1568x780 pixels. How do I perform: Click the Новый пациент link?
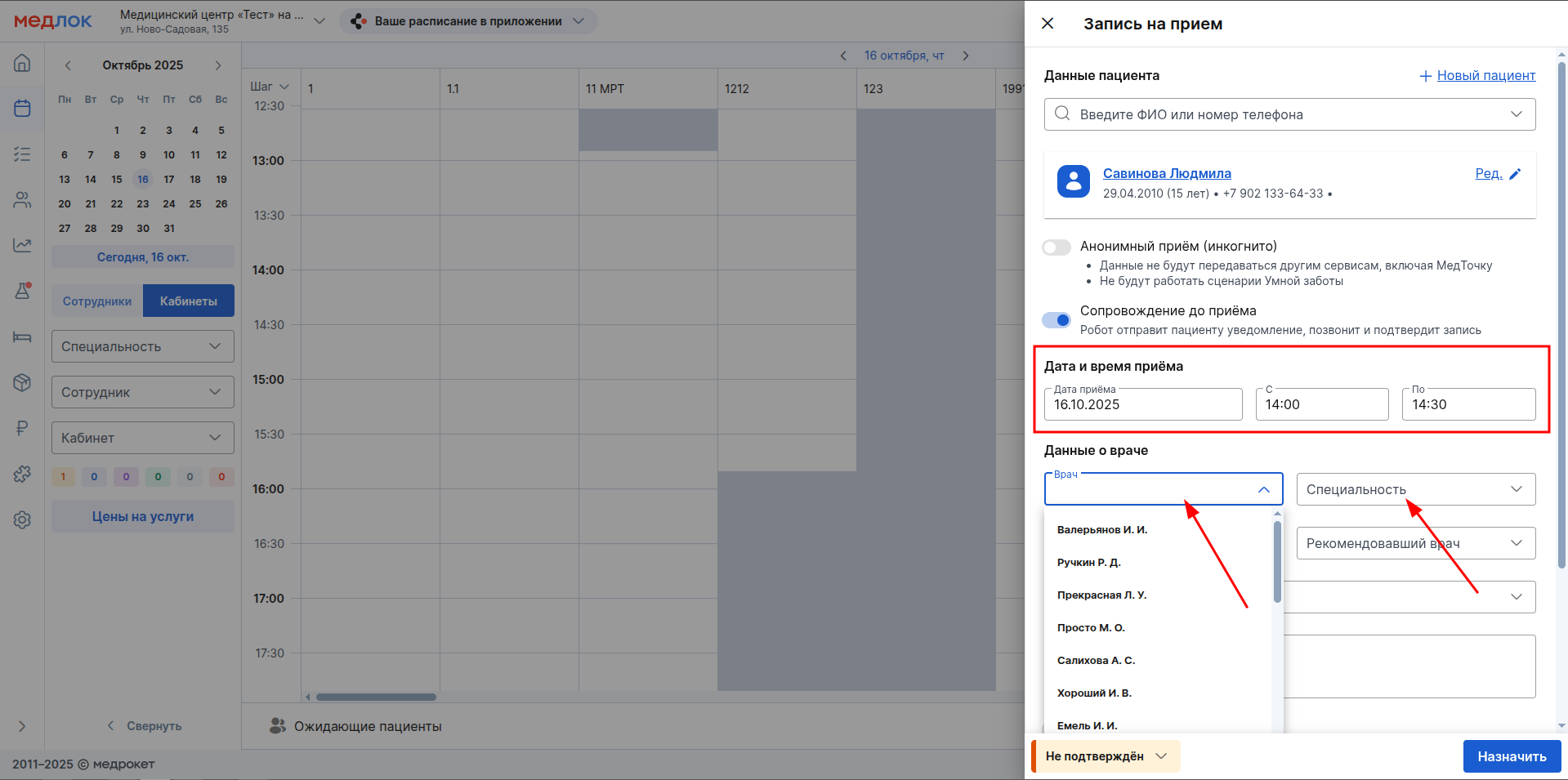tap(1485, 75)
